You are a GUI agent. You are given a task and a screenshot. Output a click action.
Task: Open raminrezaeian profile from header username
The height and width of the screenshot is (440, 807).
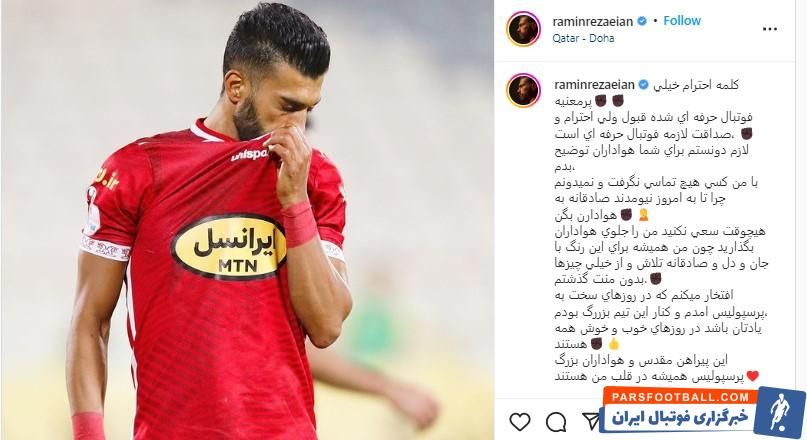coord(592,22)
